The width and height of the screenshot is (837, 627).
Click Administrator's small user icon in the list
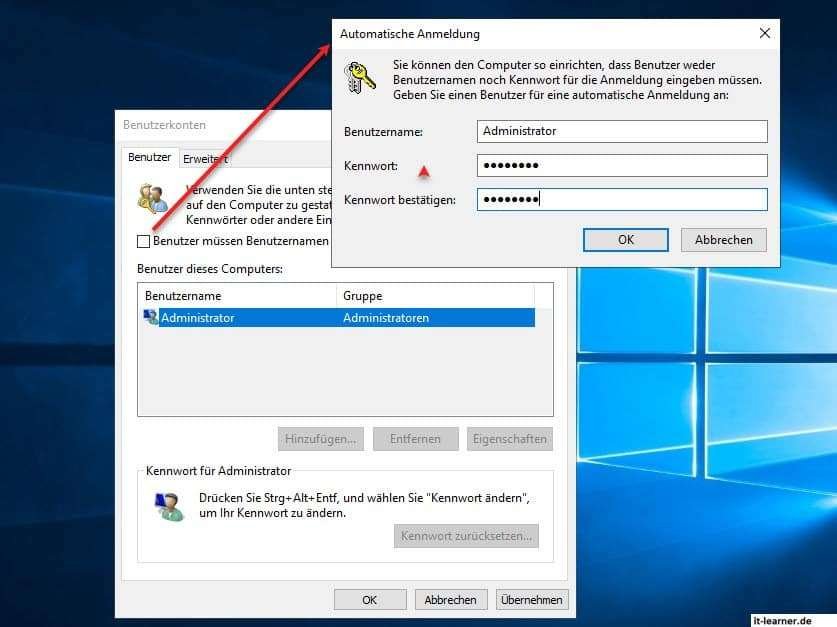150,316
